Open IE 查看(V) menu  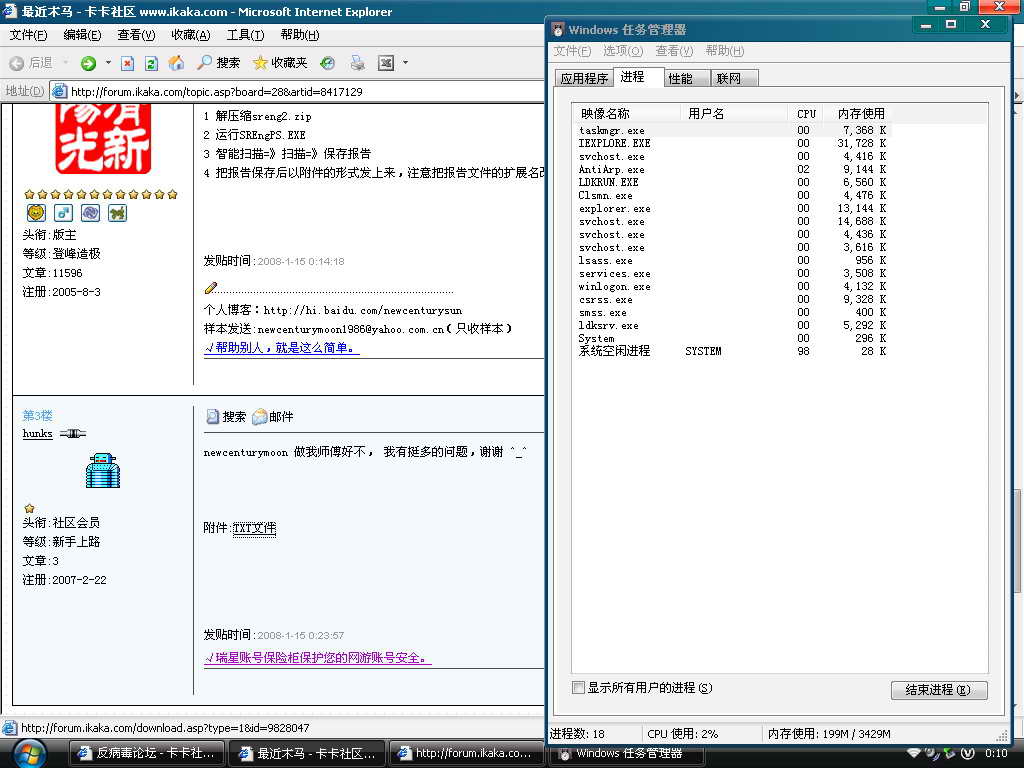pos(136,35)
